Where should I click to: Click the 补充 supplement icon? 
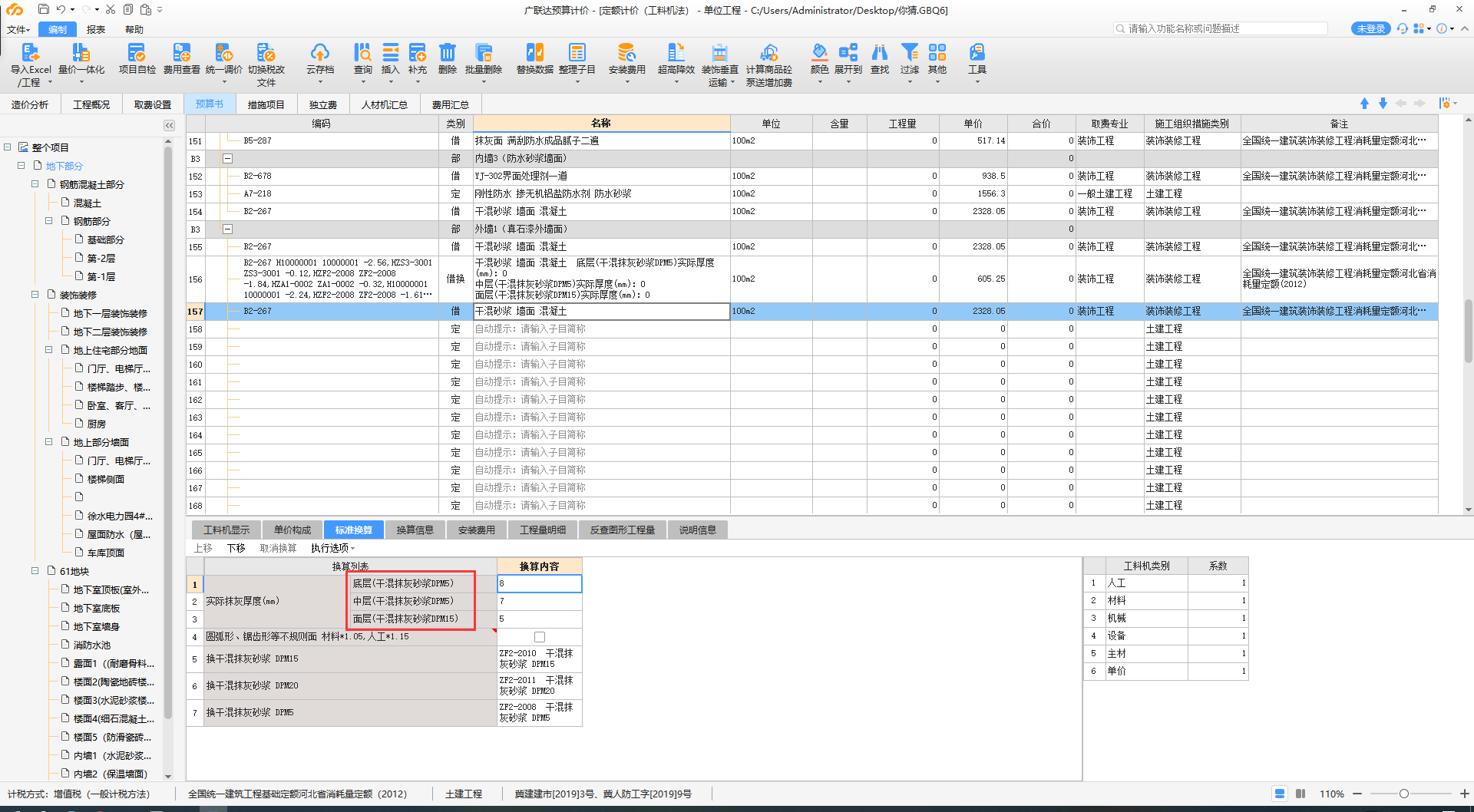pos(418,52)
